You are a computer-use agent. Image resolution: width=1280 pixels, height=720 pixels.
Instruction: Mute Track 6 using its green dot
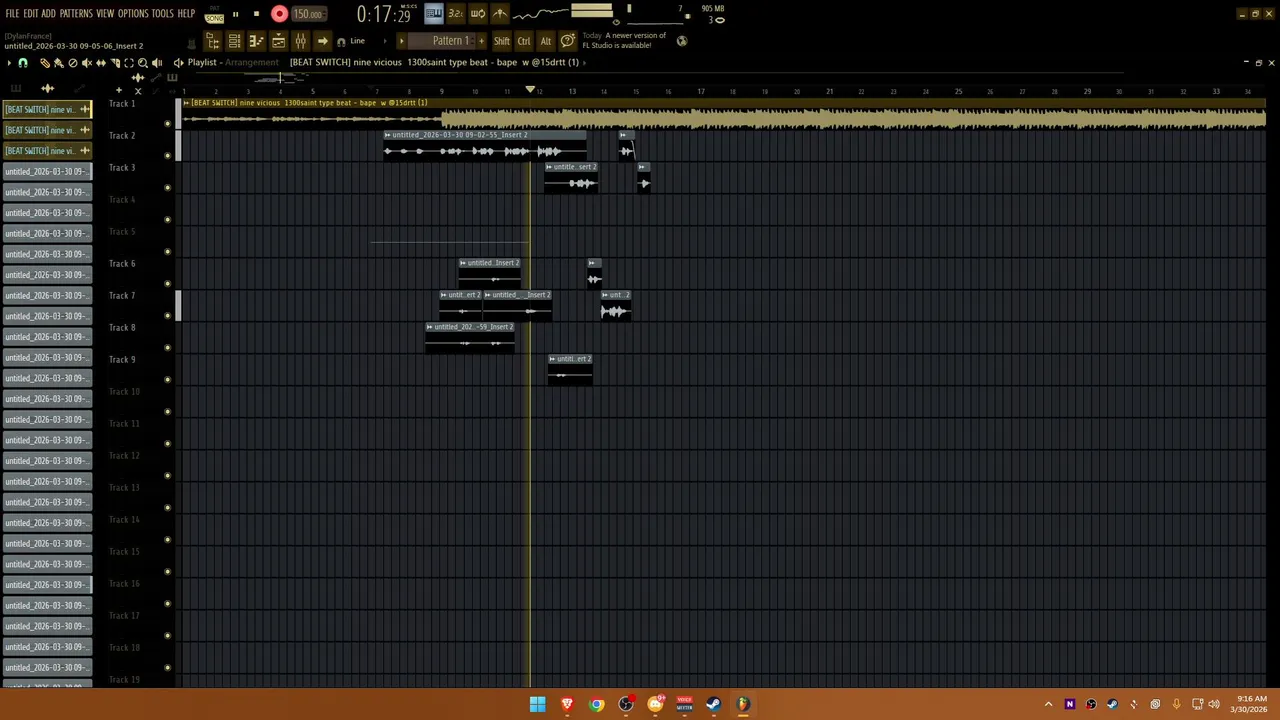click(167, 284)
